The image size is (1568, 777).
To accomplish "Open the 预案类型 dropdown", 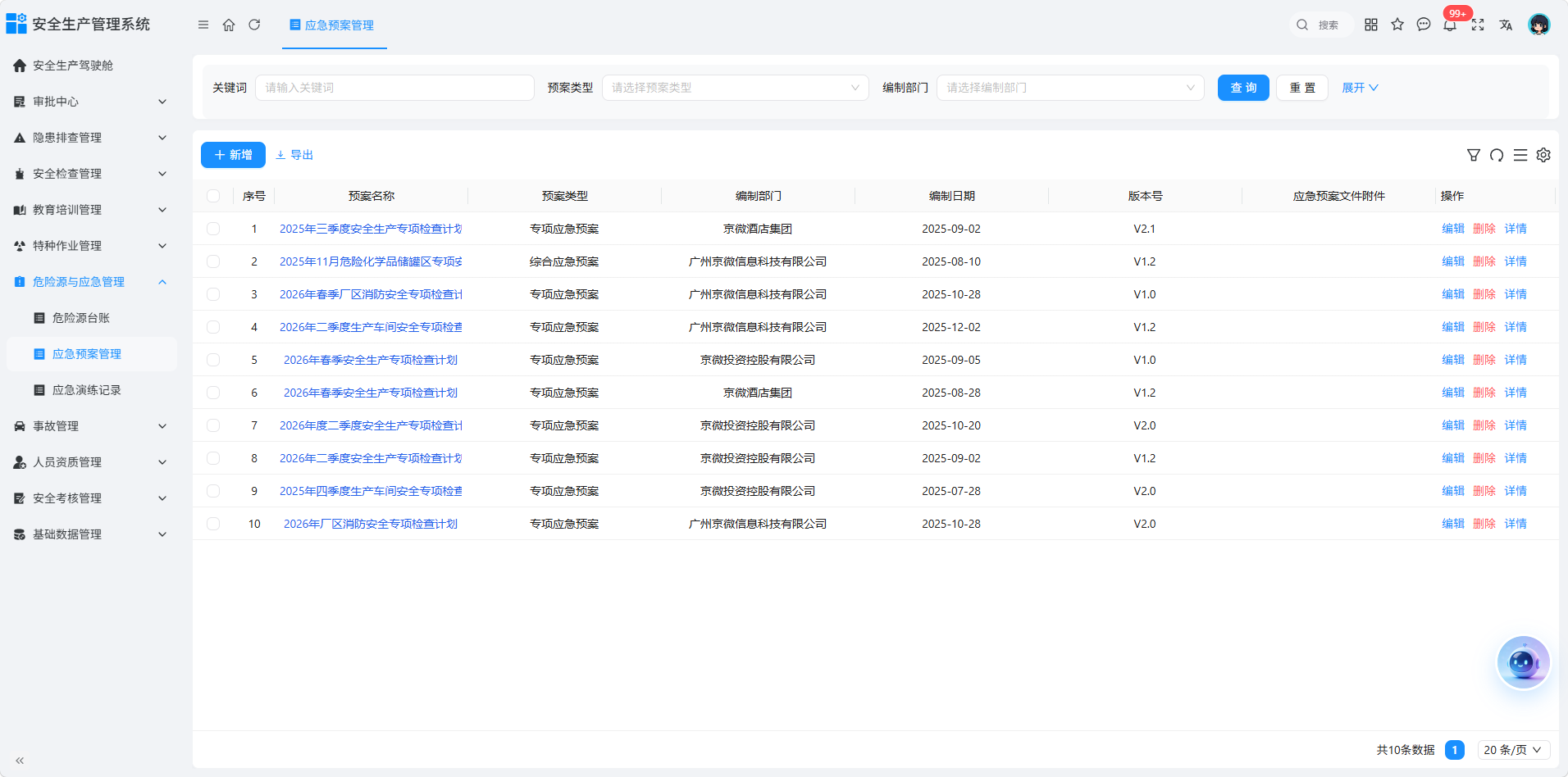I will point(736,88).
